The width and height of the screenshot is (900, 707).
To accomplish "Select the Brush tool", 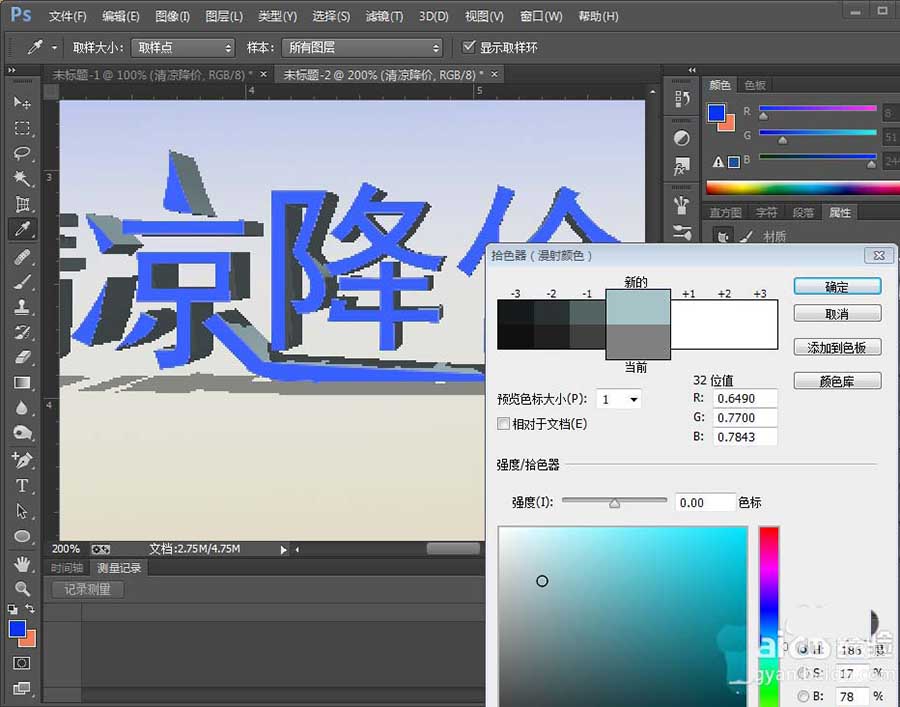I will click(x=22, y=280).
